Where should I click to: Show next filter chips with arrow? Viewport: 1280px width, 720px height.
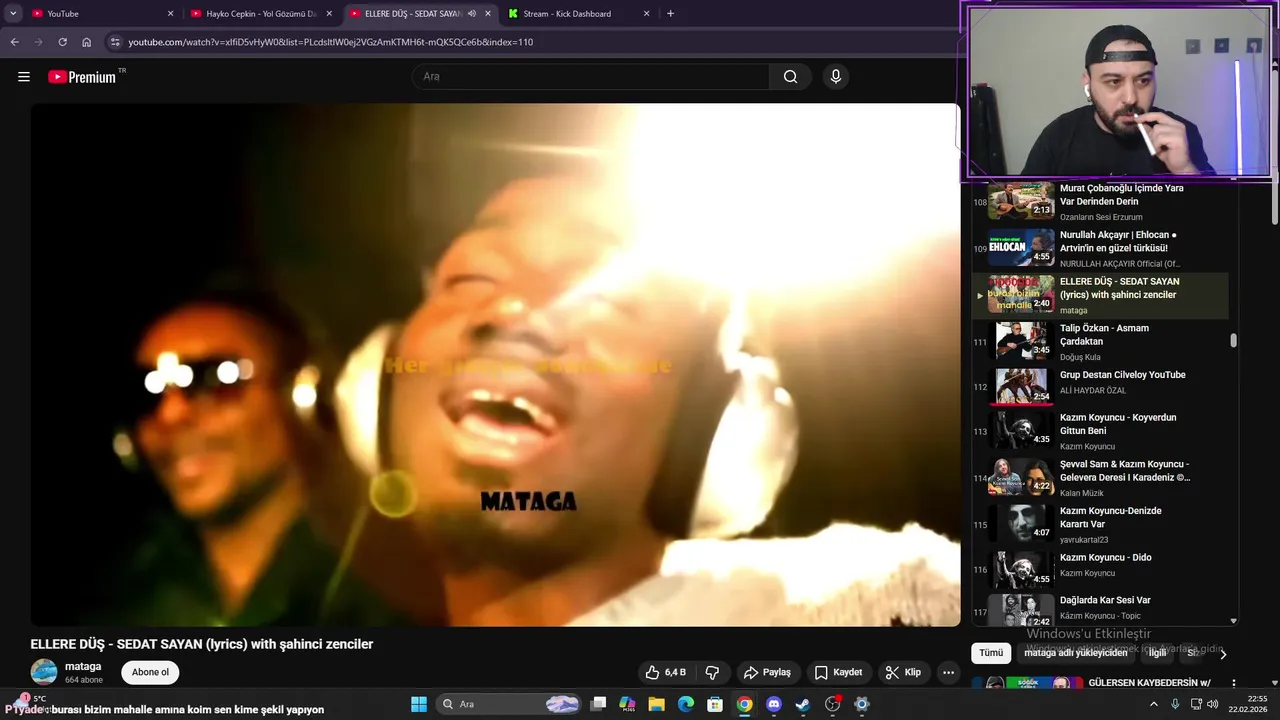pyautogui.click(x=1222, y=654)
